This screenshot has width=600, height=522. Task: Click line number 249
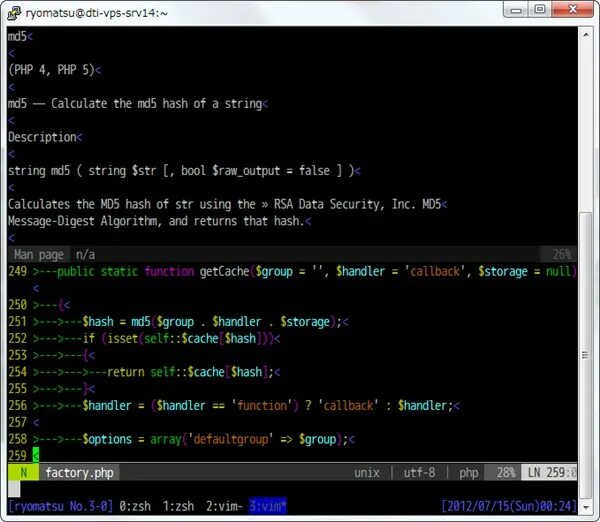click(x=18, y=271)
